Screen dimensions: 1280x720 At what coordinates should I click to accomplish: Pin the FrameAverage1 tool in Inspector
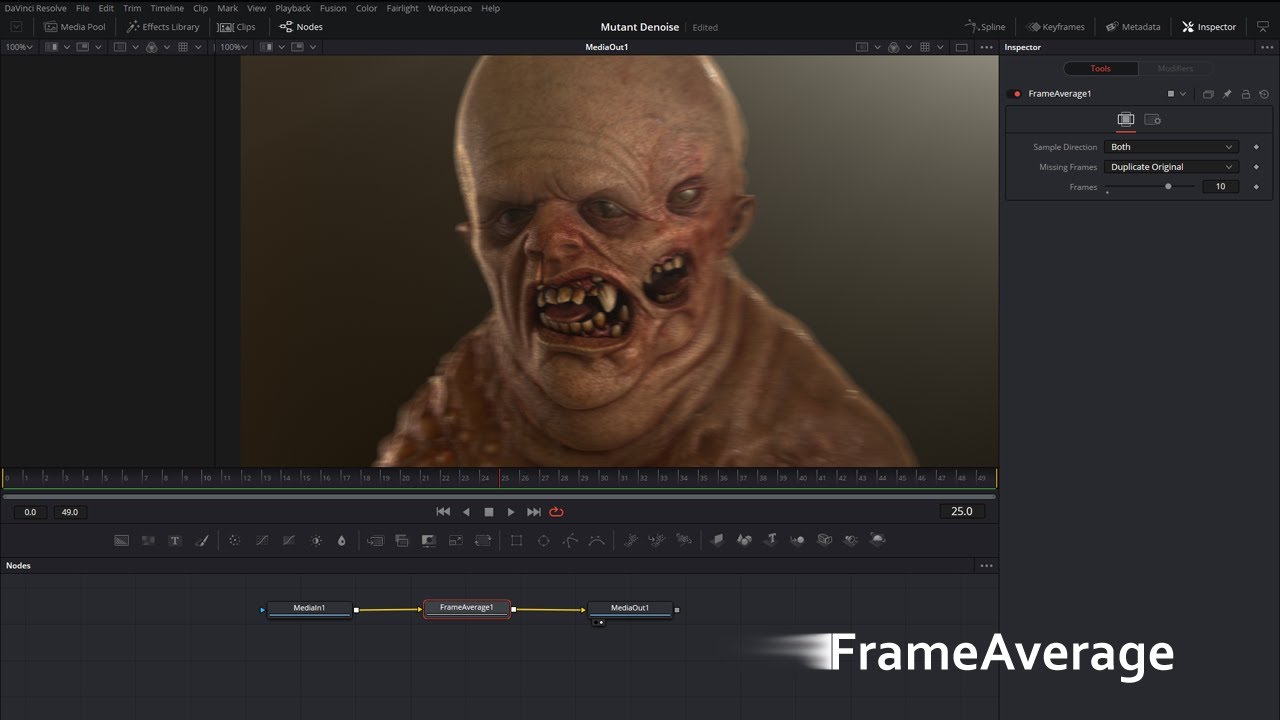tap(1227, 94)
